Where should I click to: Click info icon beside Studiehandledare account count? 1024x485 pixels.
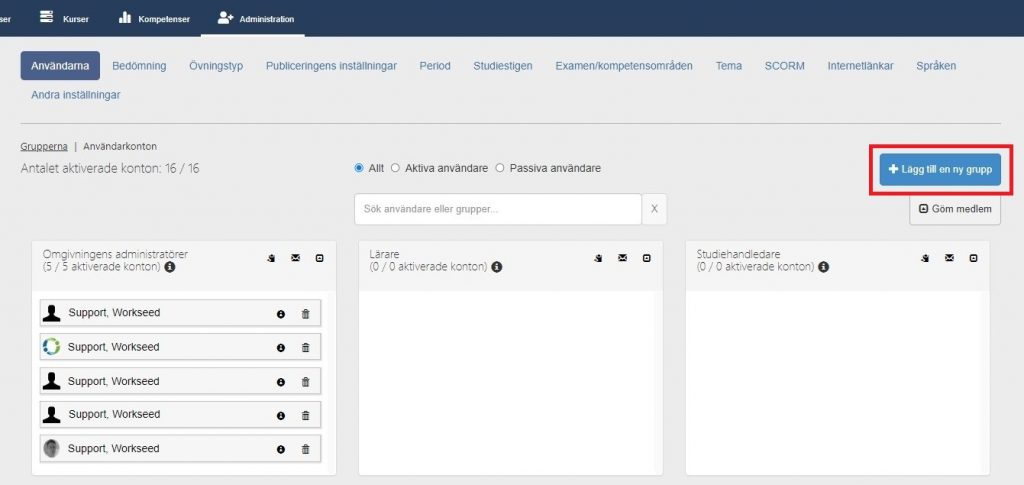(x=824, y=267)
